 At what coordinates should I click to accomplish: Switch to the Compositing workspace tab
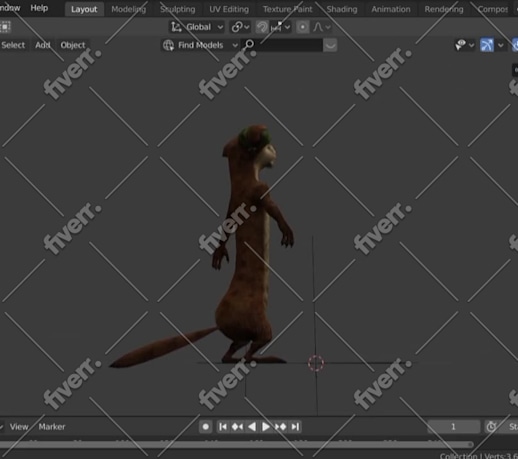pos(493,9)
